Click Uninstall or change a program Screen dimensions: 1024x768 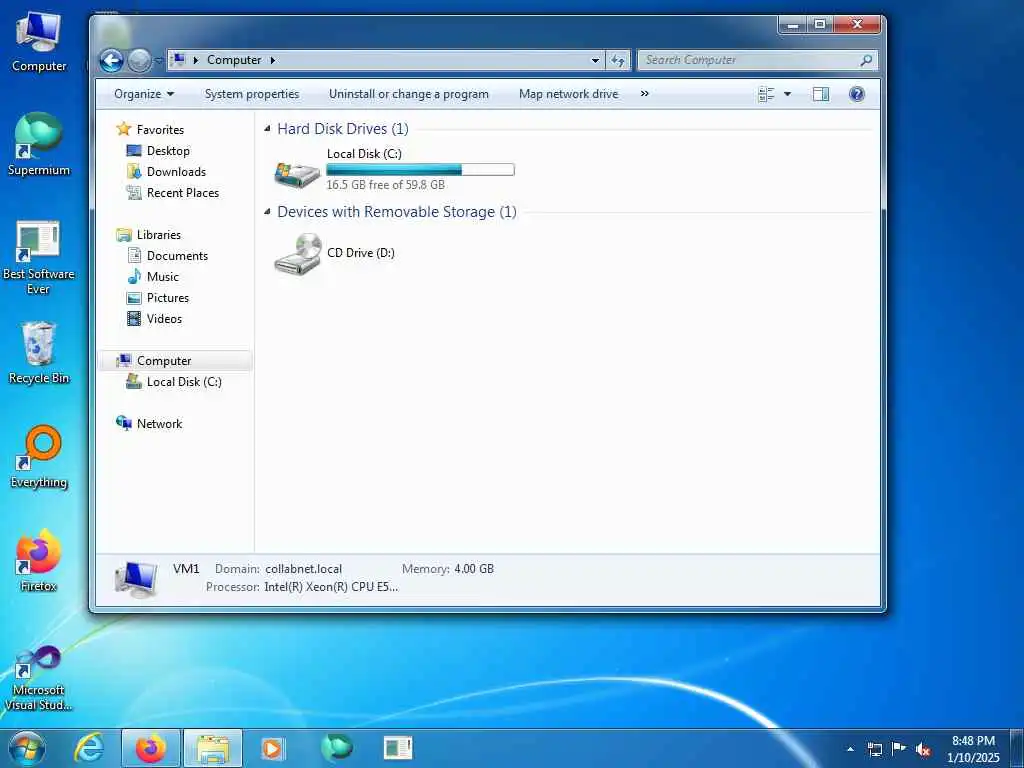tap(409, 94)
